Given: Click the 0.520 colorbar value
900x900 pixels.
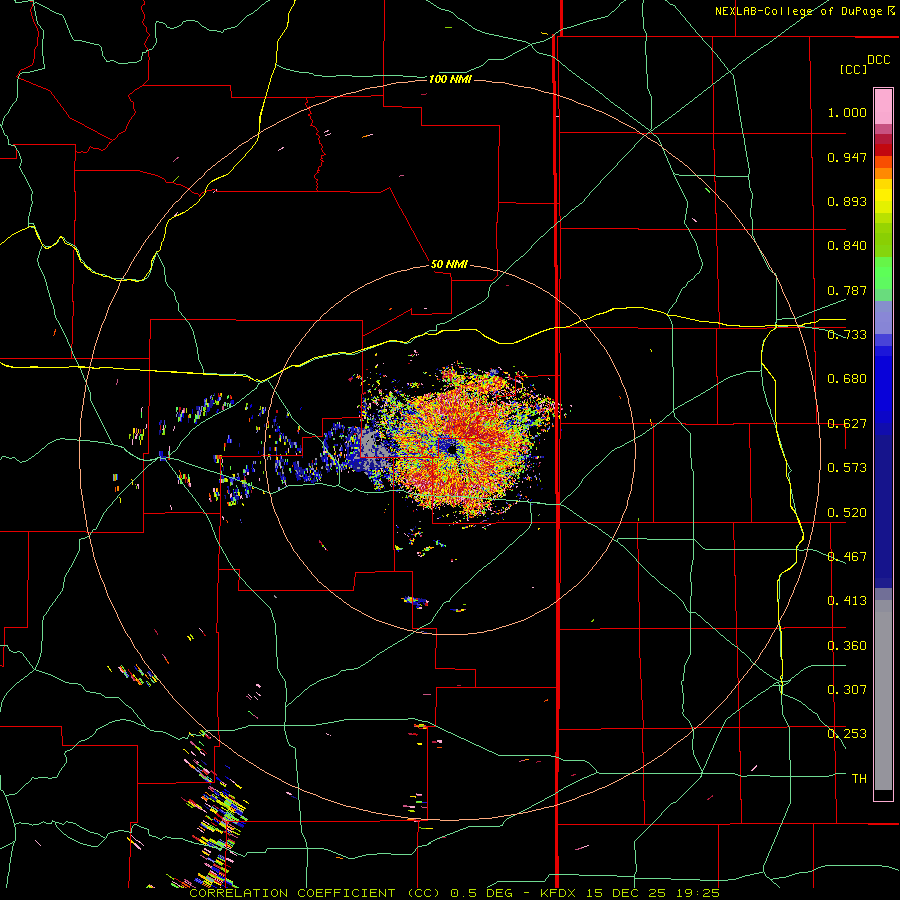Looking at the screenshot, I should tap(847, 513).
